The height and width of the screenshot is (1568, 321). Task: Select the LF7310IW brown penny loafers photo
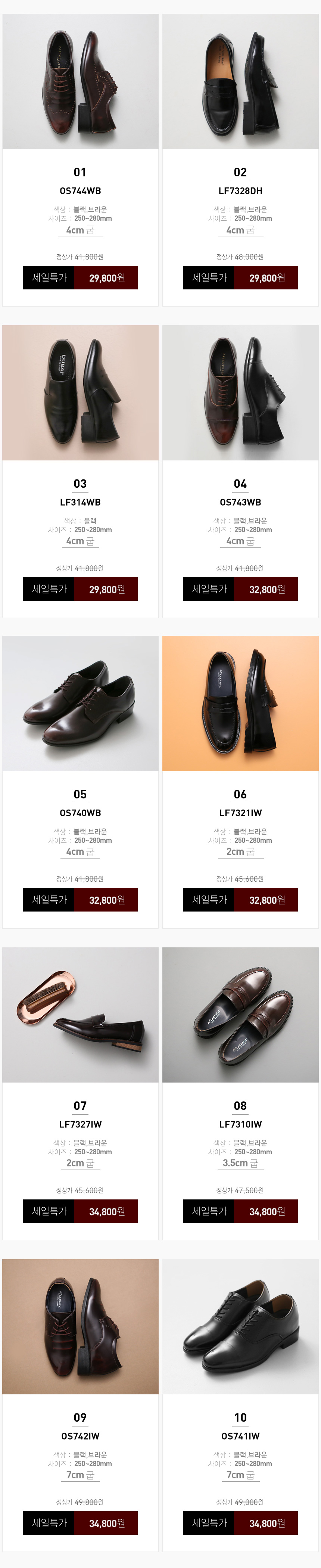pyautogui.click(x=240, y=1015)
